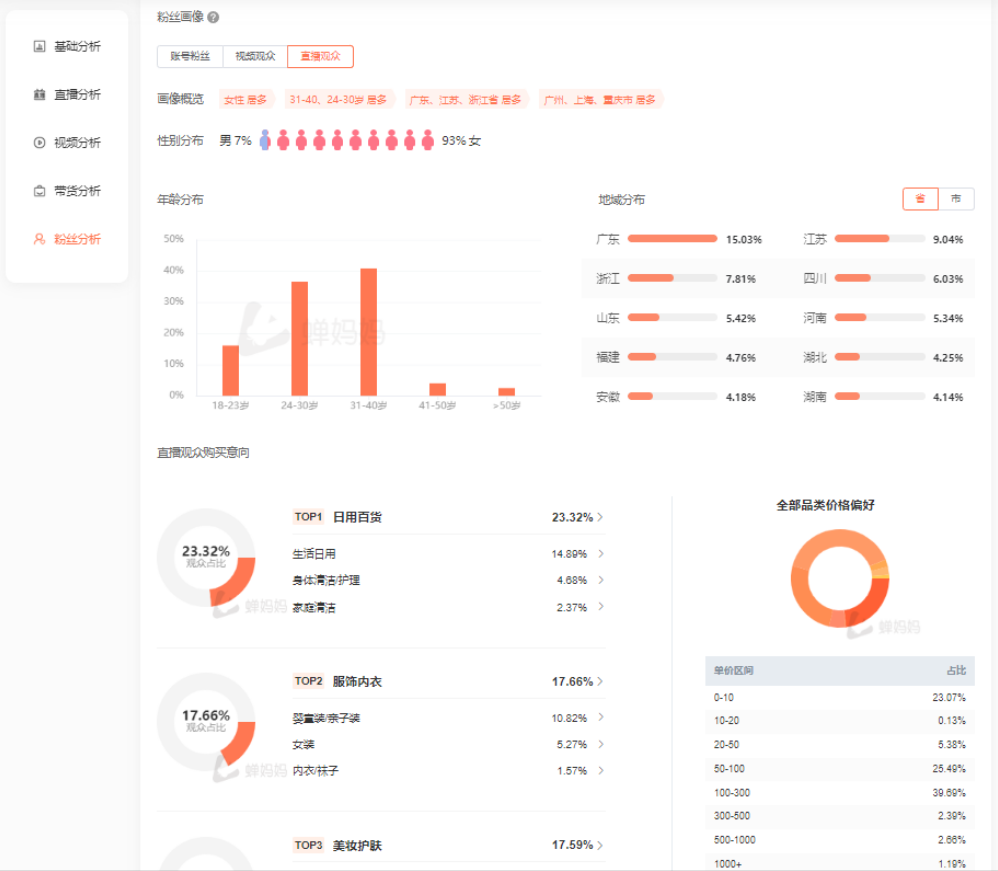Expand the TOP2 服饰内衣 chevron
The image size is (998, 871).
tap(600, 681)
